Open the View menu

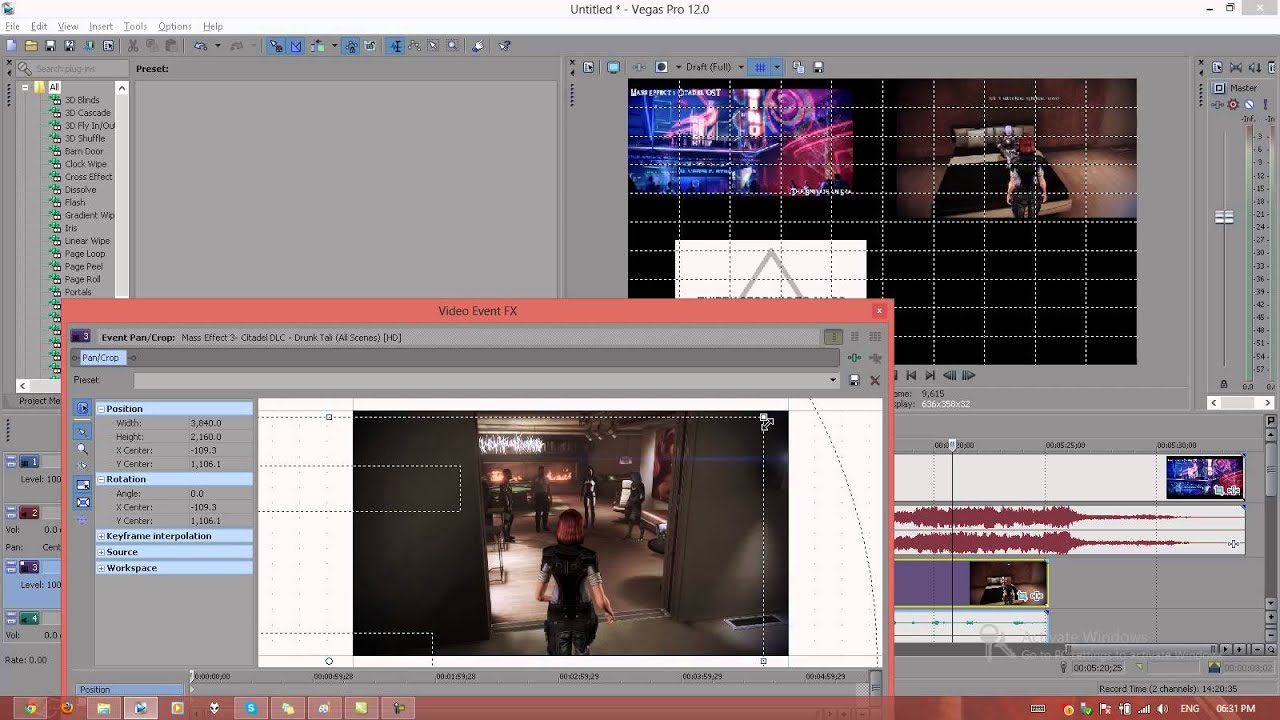(68, 26)
